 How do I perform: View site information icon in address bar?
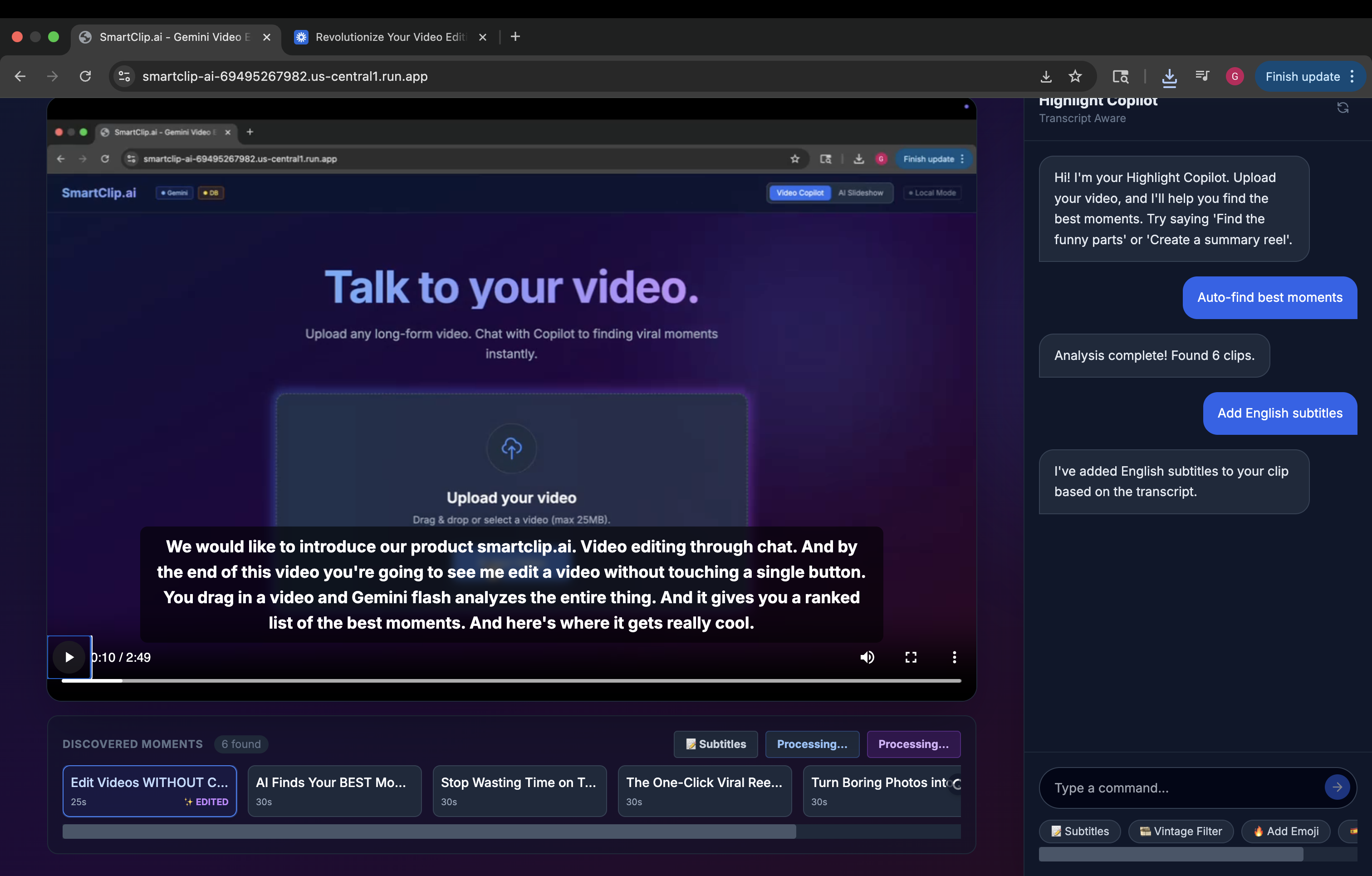[124, 76]
